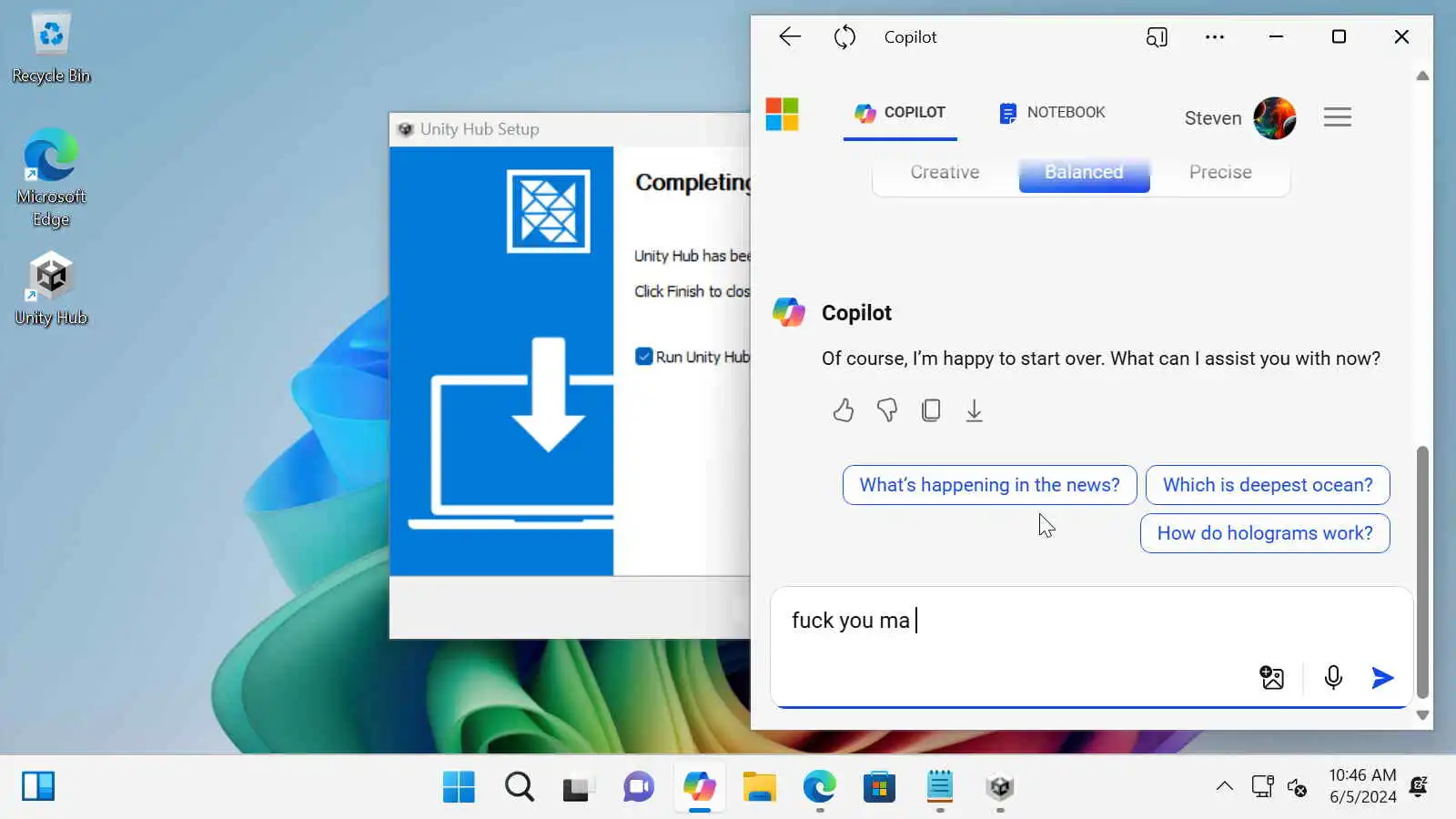
Task: Open network and volume quick settings
Action: (x=1298, y=786)
